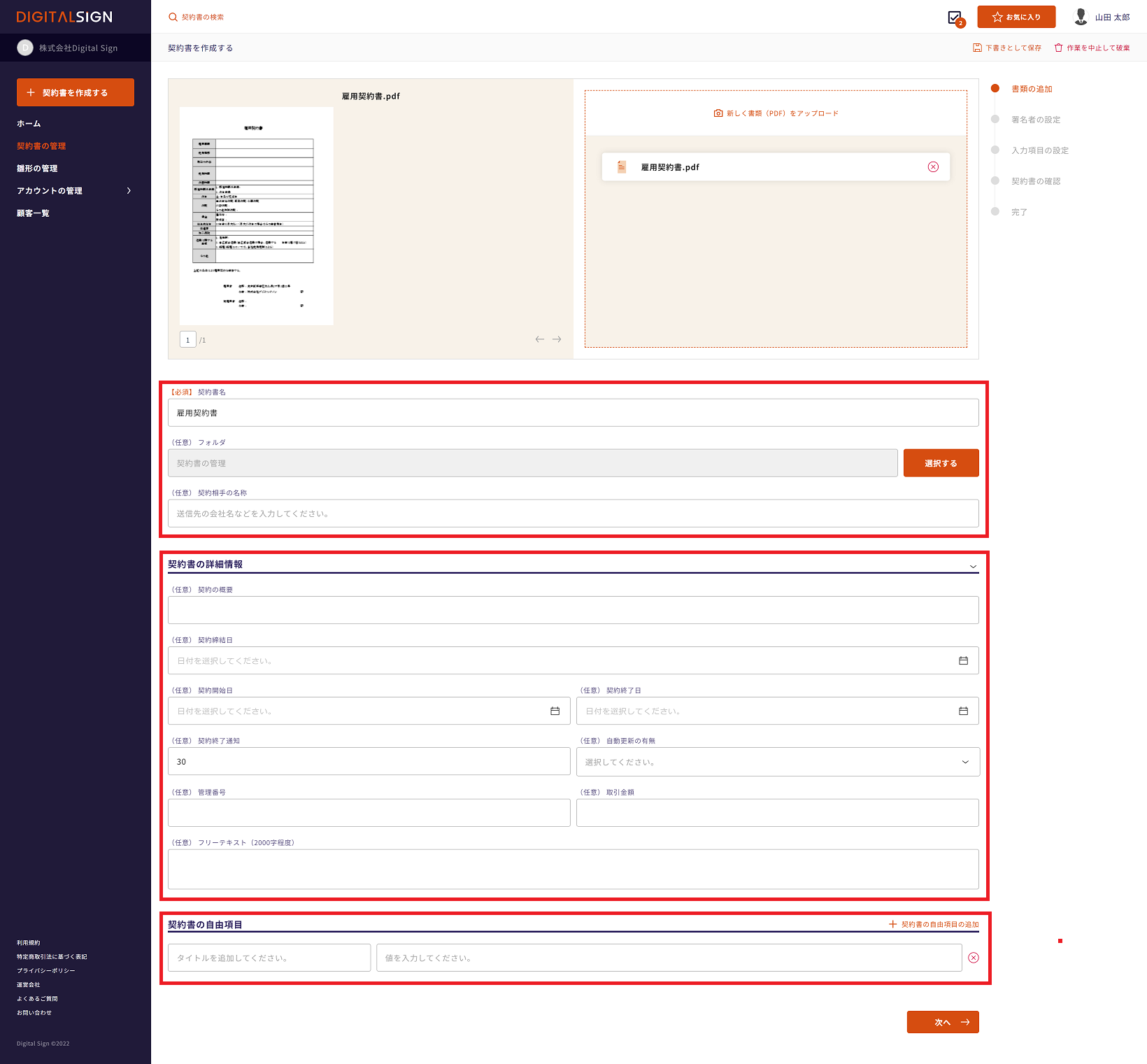The height and width of the screenshot is (1064, 1147).
Task: Open 契約書の管理 in sidebar
Action: click(x=41, y=146)
